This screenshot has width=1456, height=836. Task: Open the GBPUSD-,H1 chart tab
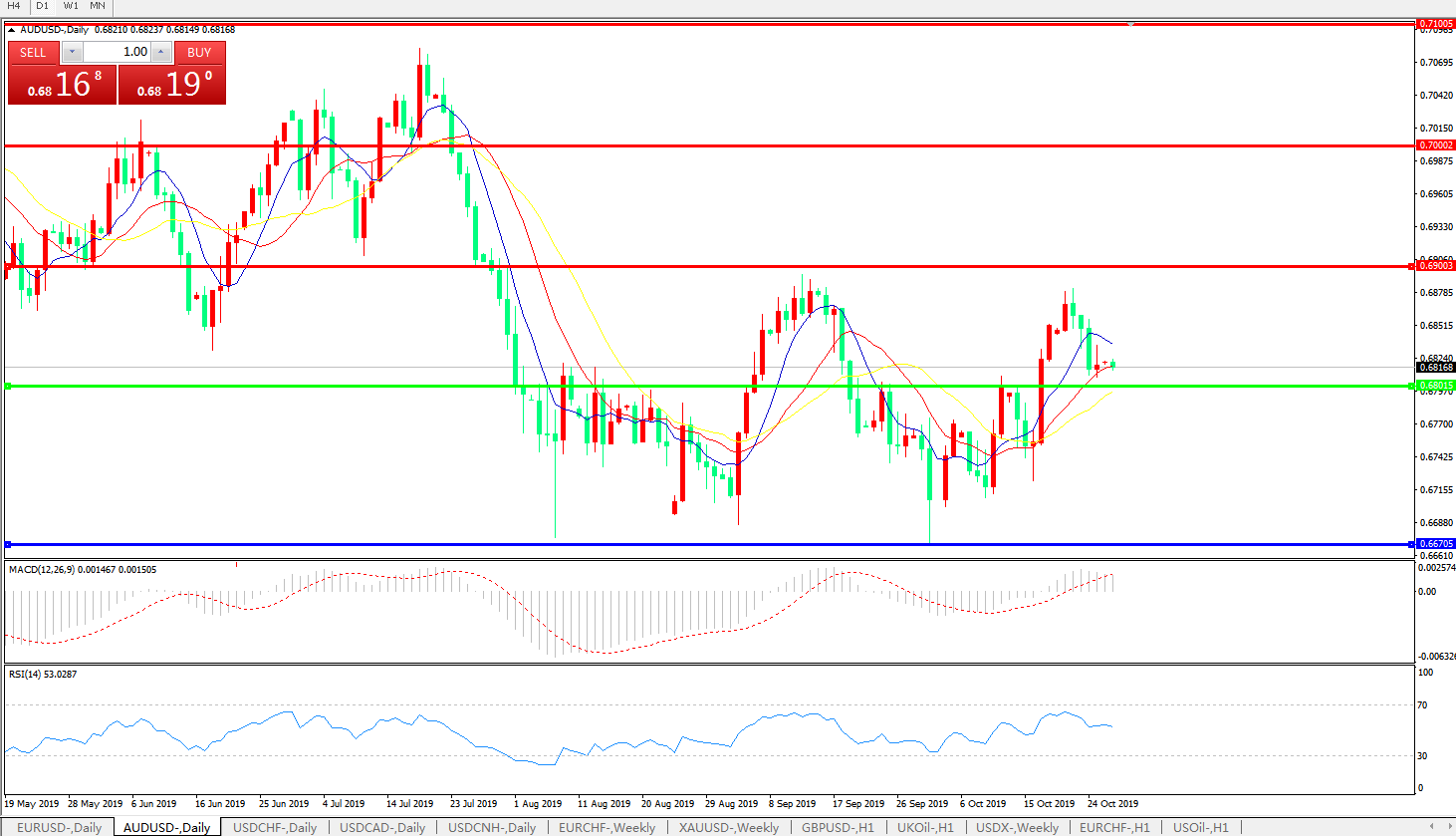coord(838,827)
